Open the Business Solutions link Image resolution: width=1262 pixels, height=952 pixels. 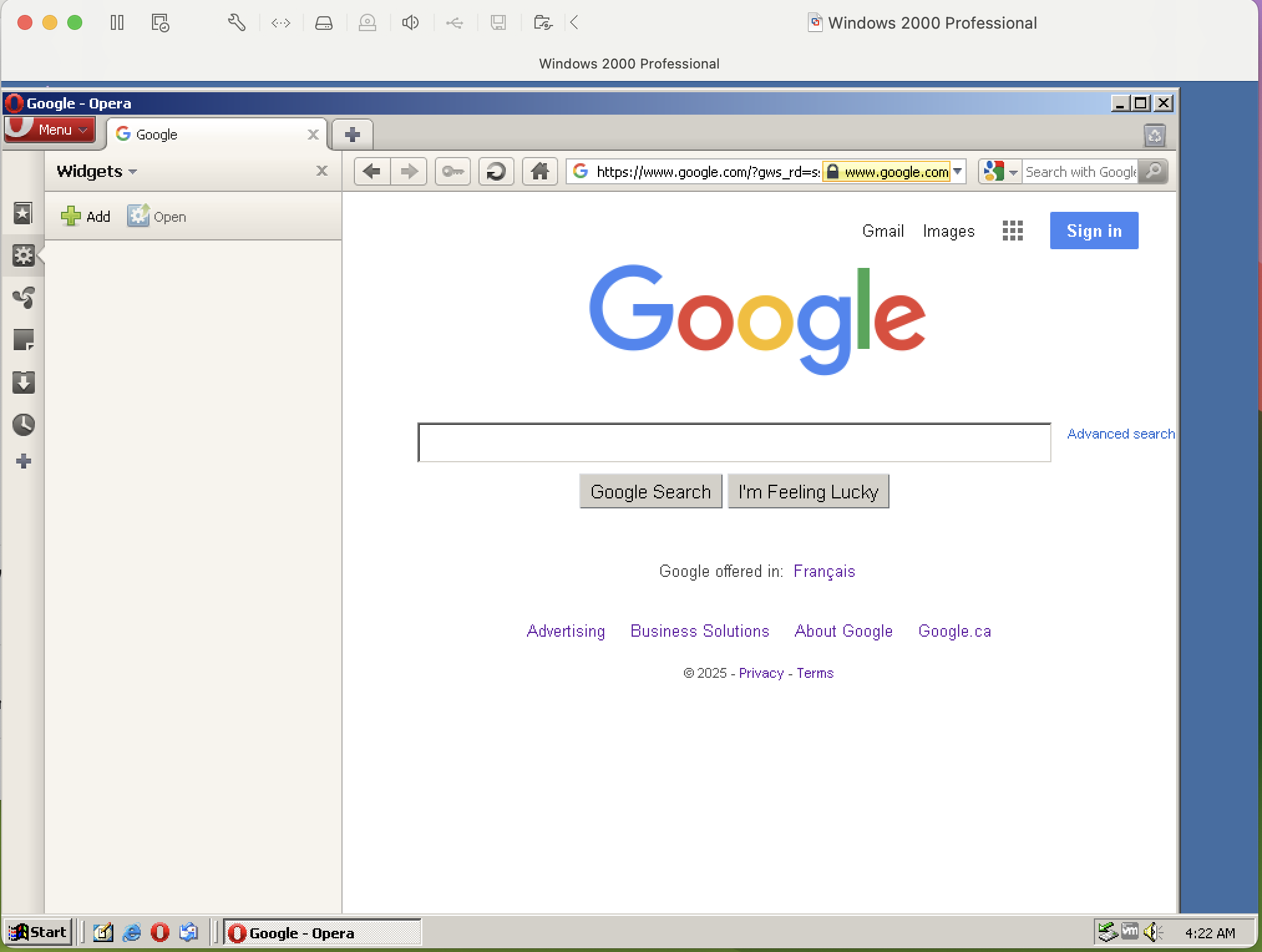pyautogui.click(x=700, y=631)
